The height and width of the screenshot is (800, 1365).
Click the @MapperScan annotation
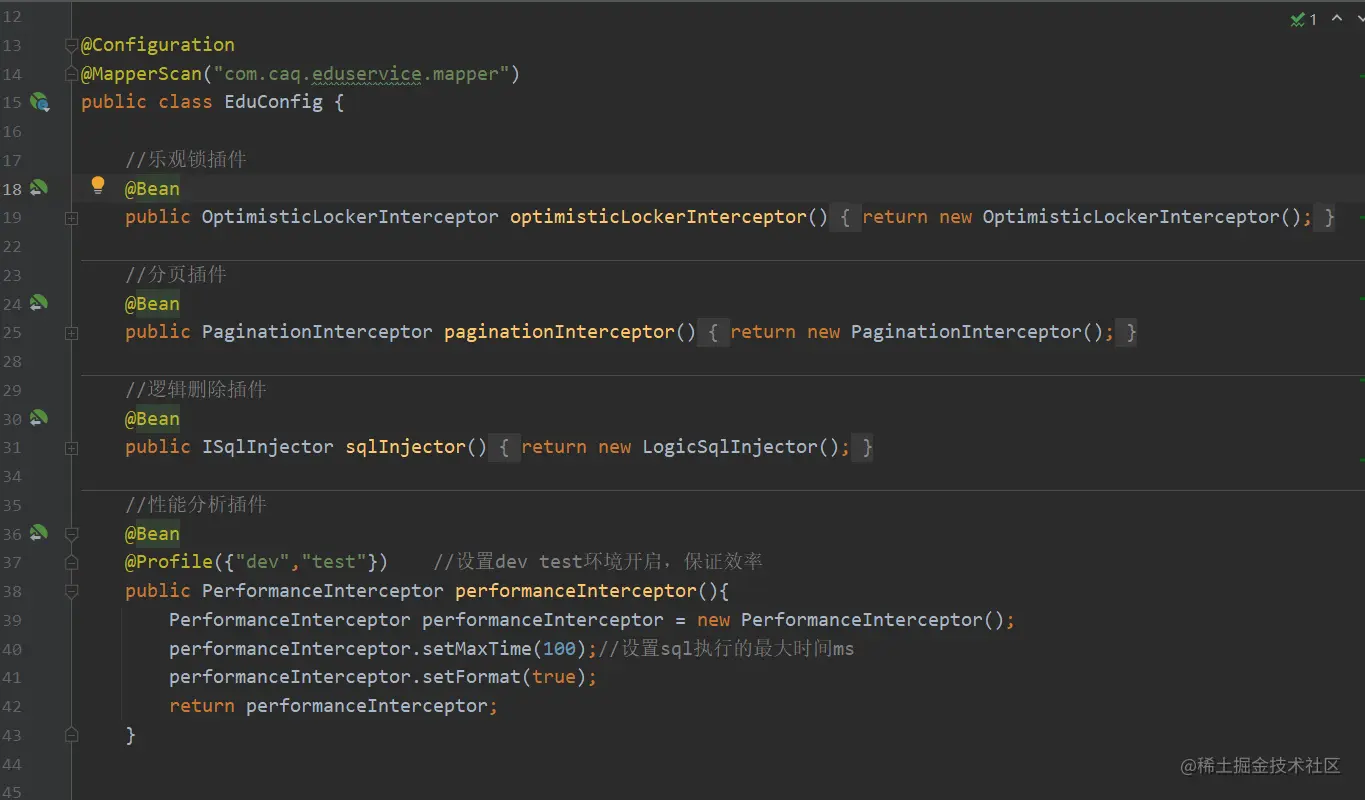(142, 74)
